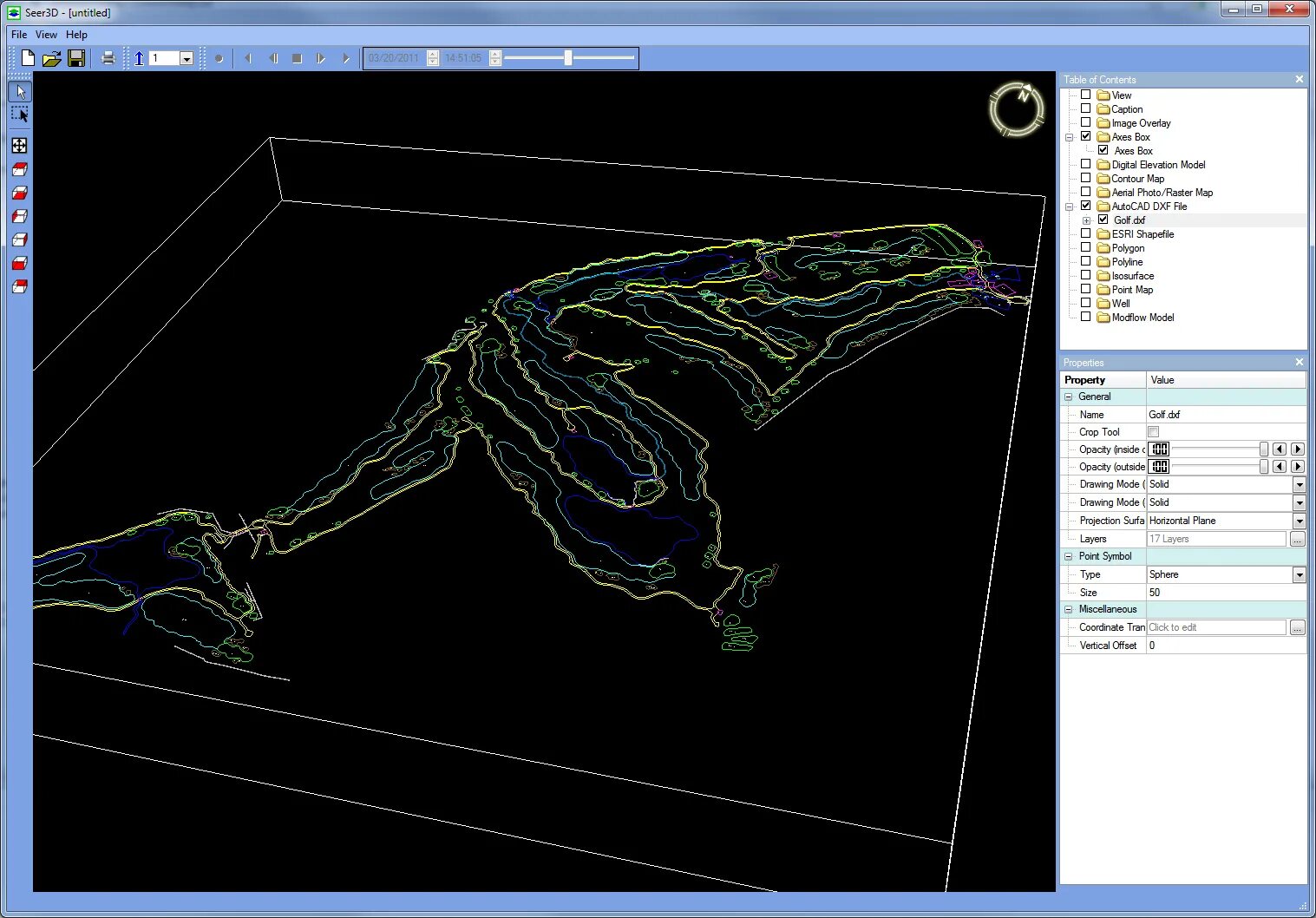This screenshot has height=918, width=1316.
Task: Click the Coordinate Transform ellipsis button
Action: click(x=1297, y=627)
